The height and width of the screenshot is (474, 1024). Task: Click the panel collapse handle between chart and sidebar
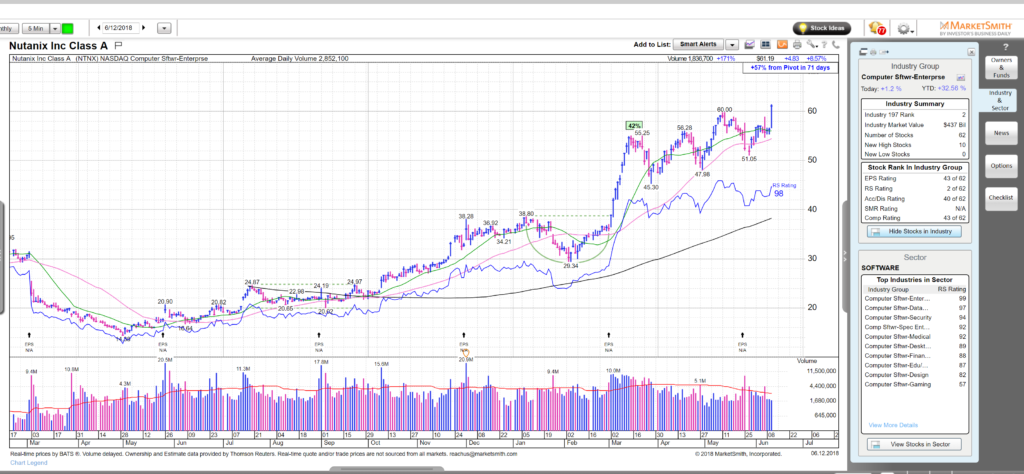point(844,255)
